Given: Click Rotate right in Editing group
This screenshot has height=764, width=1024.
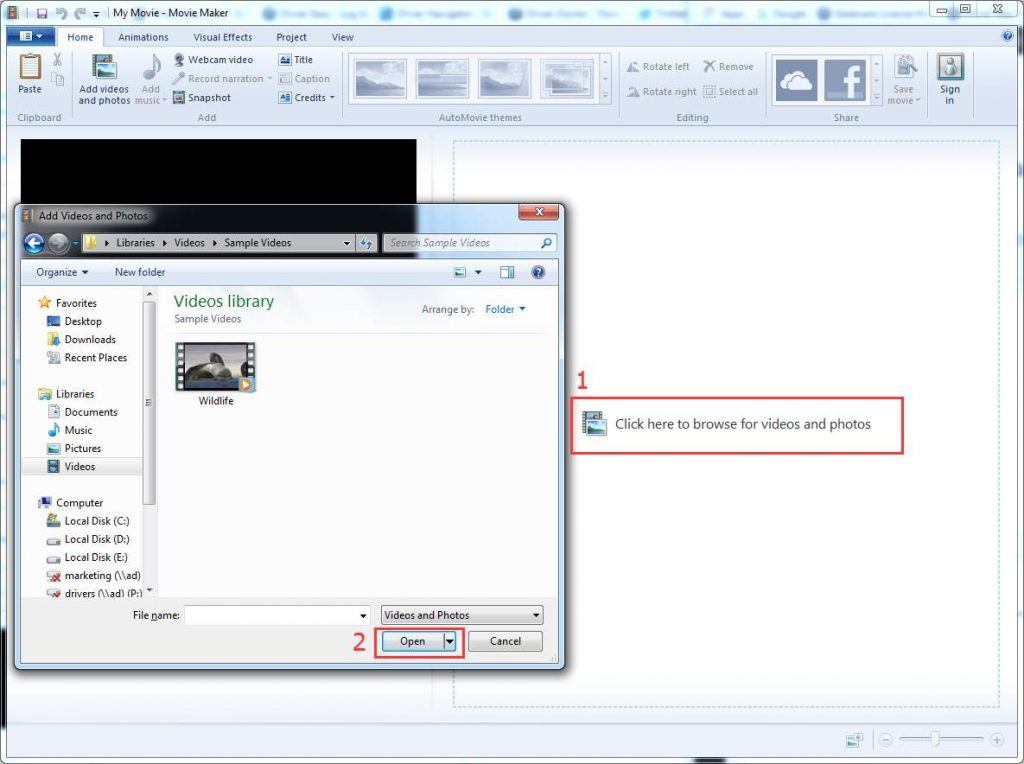Looking at the screenshot, I should point(661,91).
